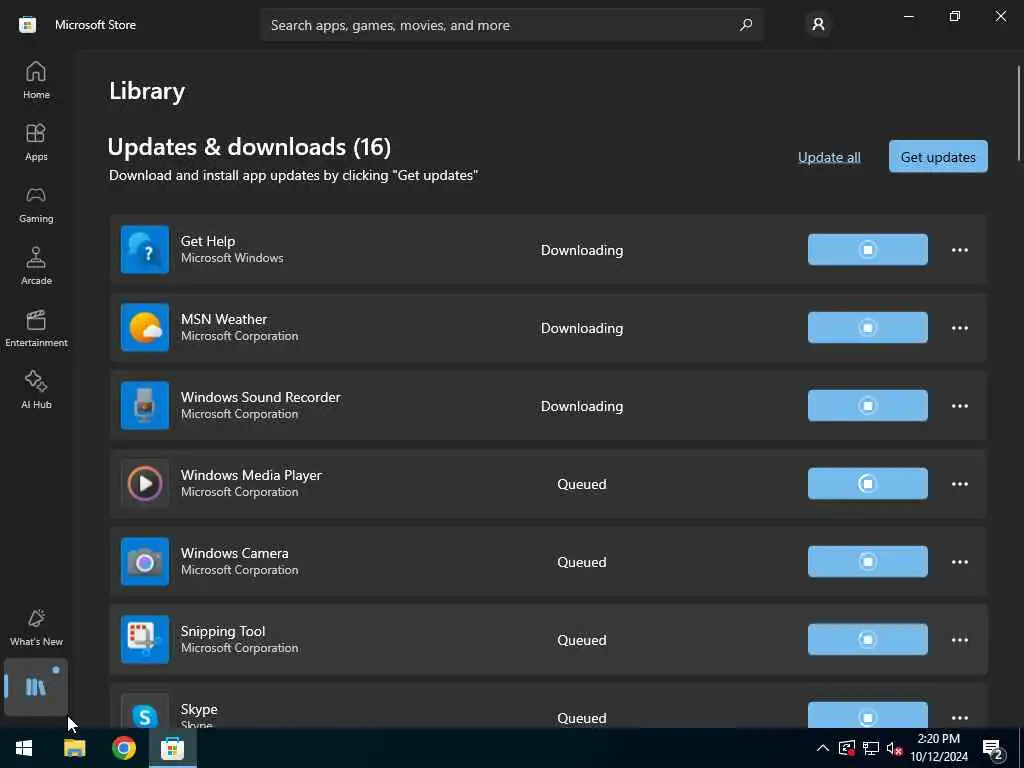This screenshot has width=1024, height=768.
Task: Cancel queued Skype update
Action: [867, 716]
